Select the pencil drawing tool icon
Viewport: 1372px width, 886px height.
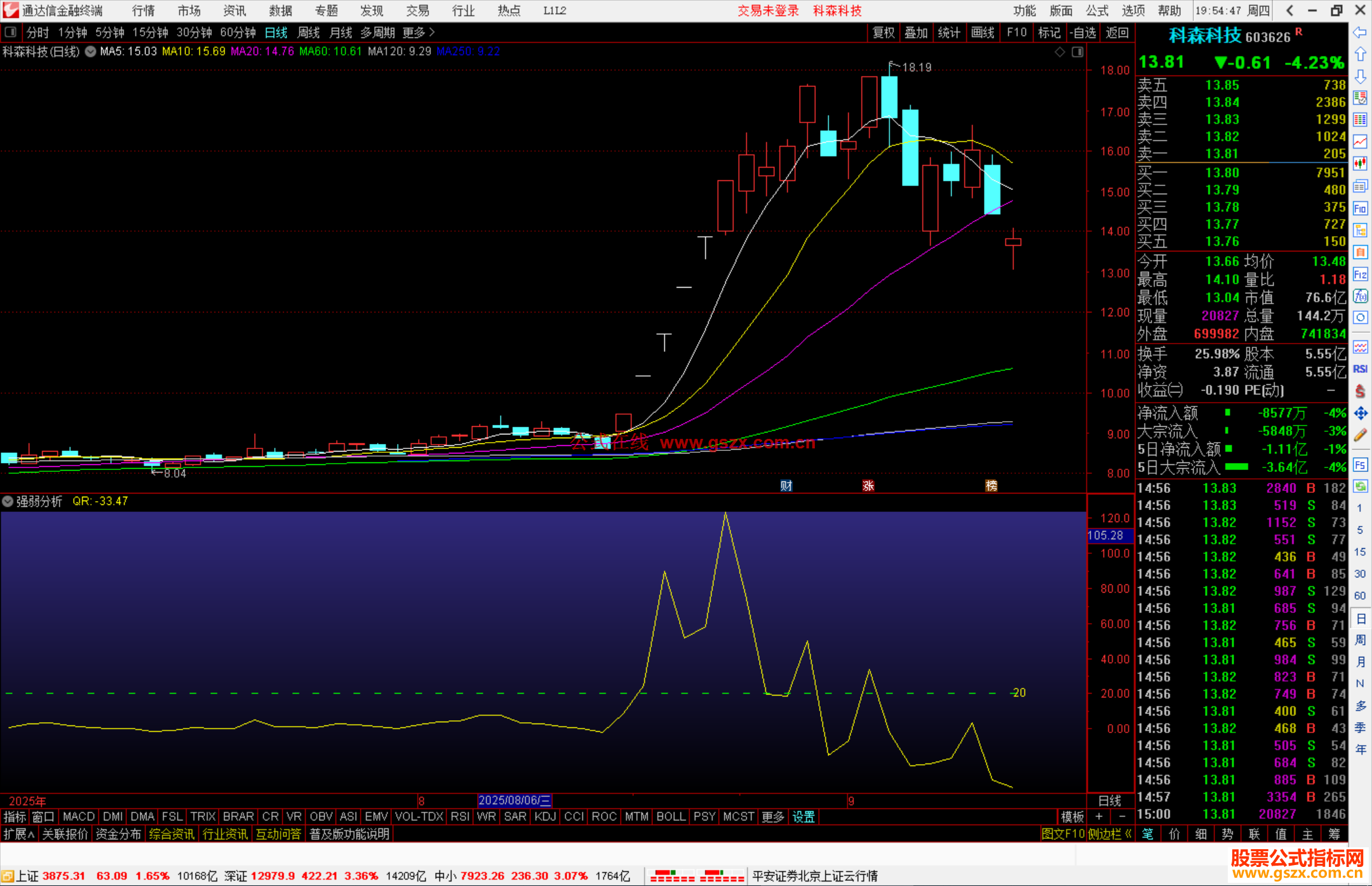click(x=1360, y=436)
